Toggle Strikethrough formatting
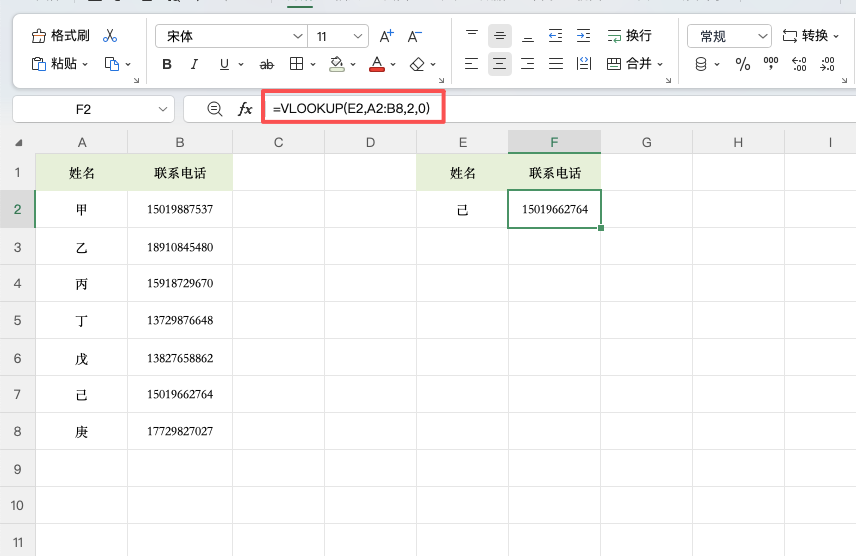Viewport: 856px width, 556px height. pos(266,64)
